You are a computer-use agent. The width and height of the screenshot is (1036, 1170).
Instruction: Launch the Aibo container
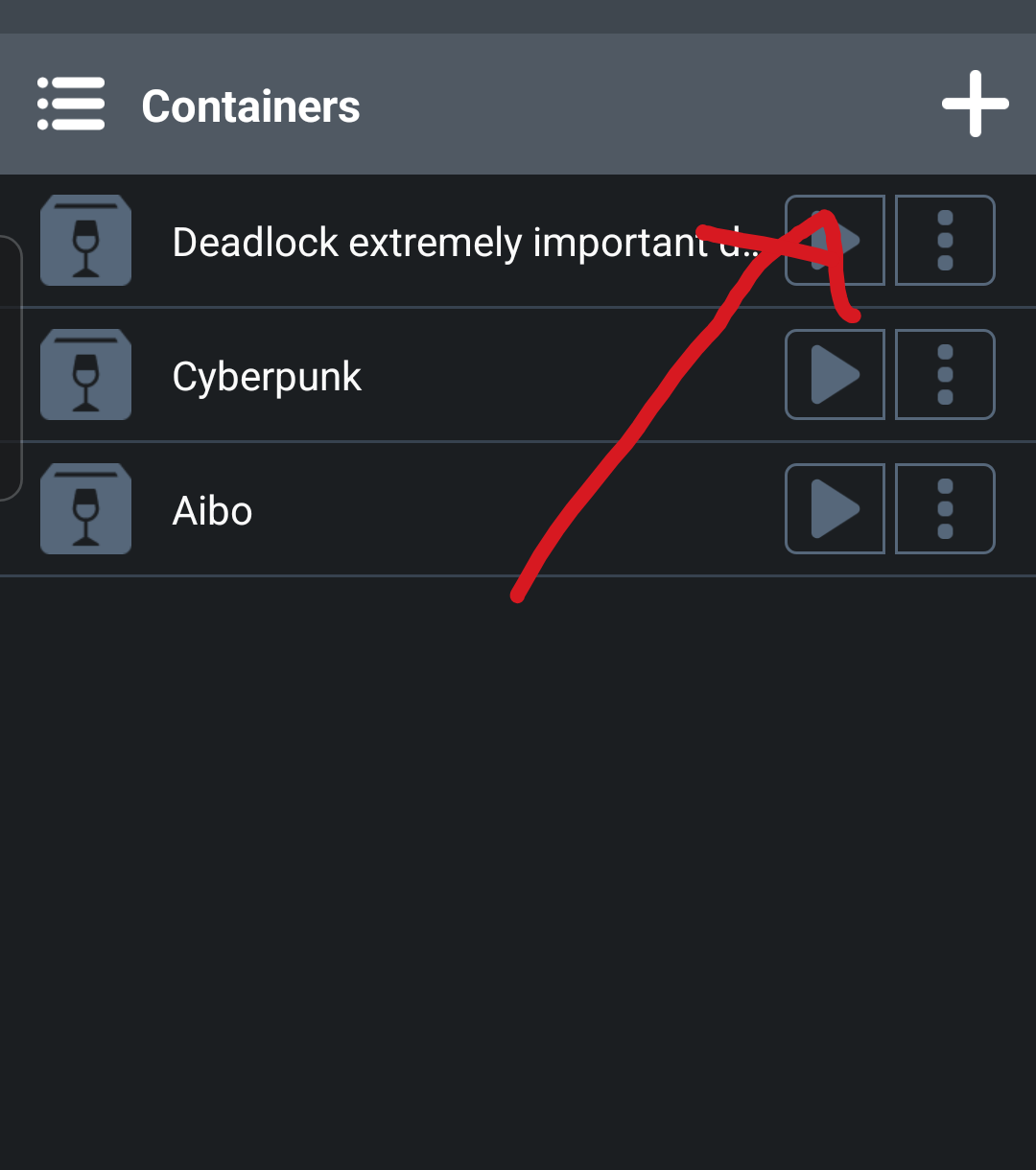pos(835,509)
